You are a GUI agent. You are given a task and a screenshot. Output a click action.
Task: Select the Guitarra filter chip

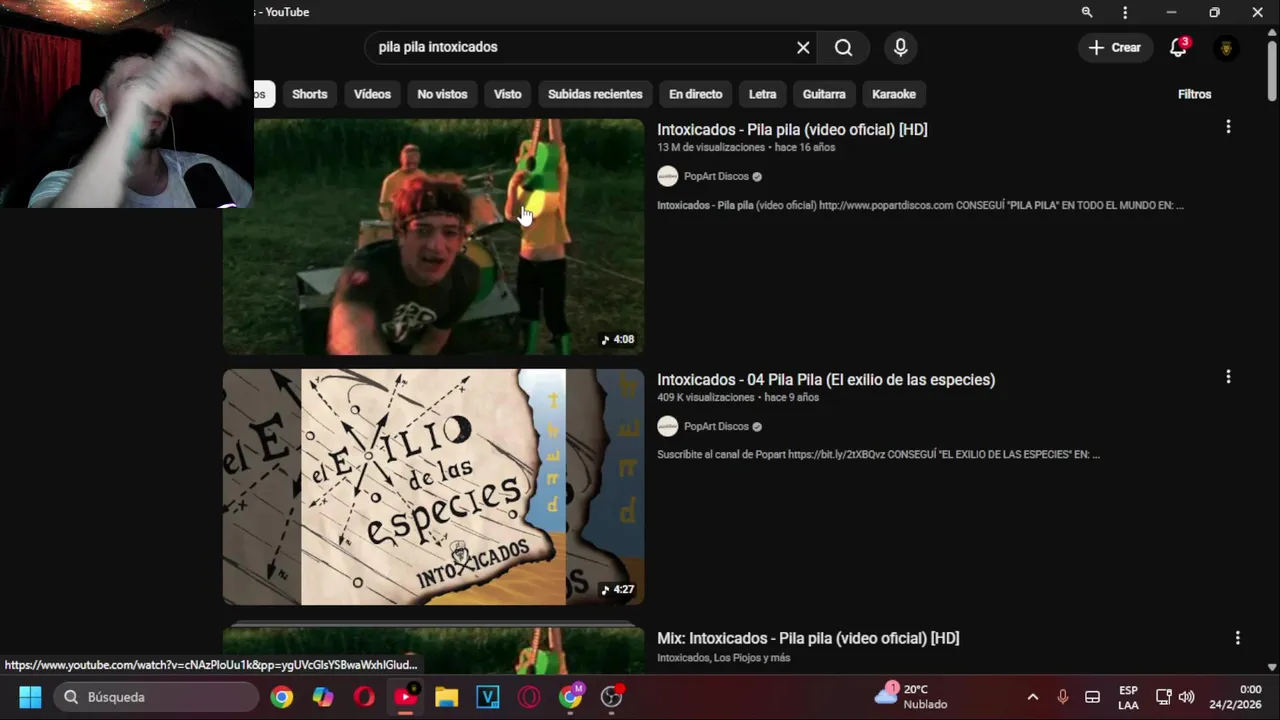(824, 94)
